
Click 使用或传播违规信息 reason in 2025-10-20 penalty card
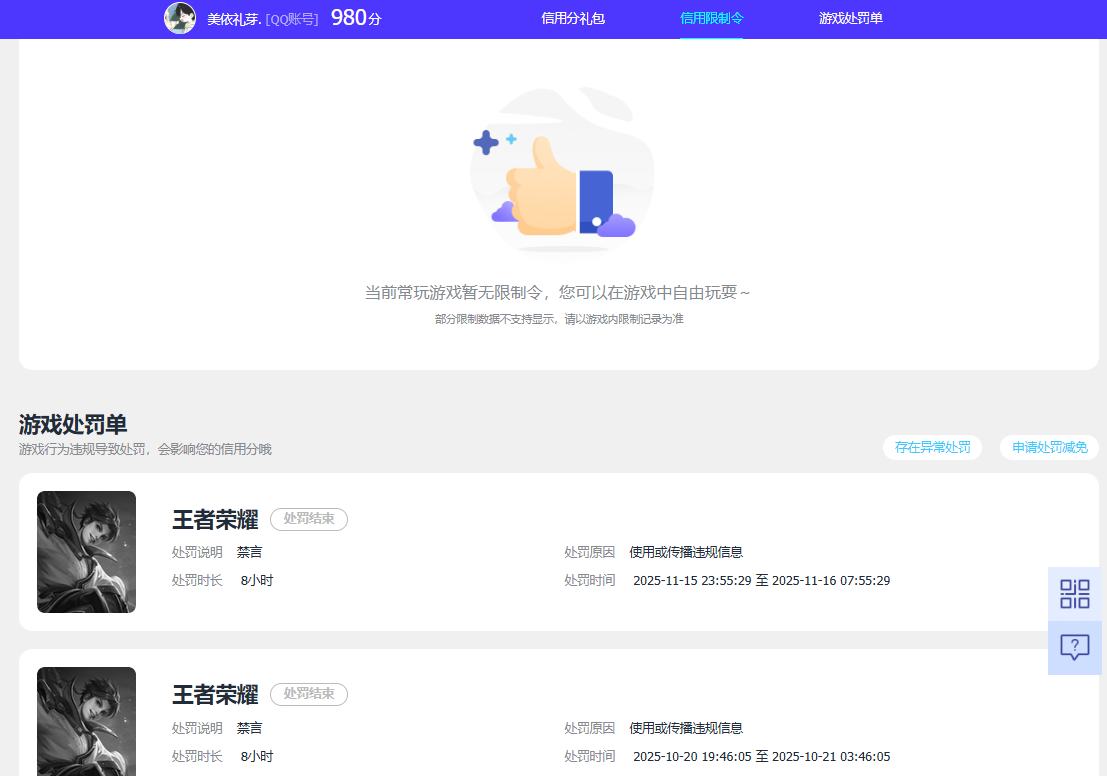click(686, 728)
